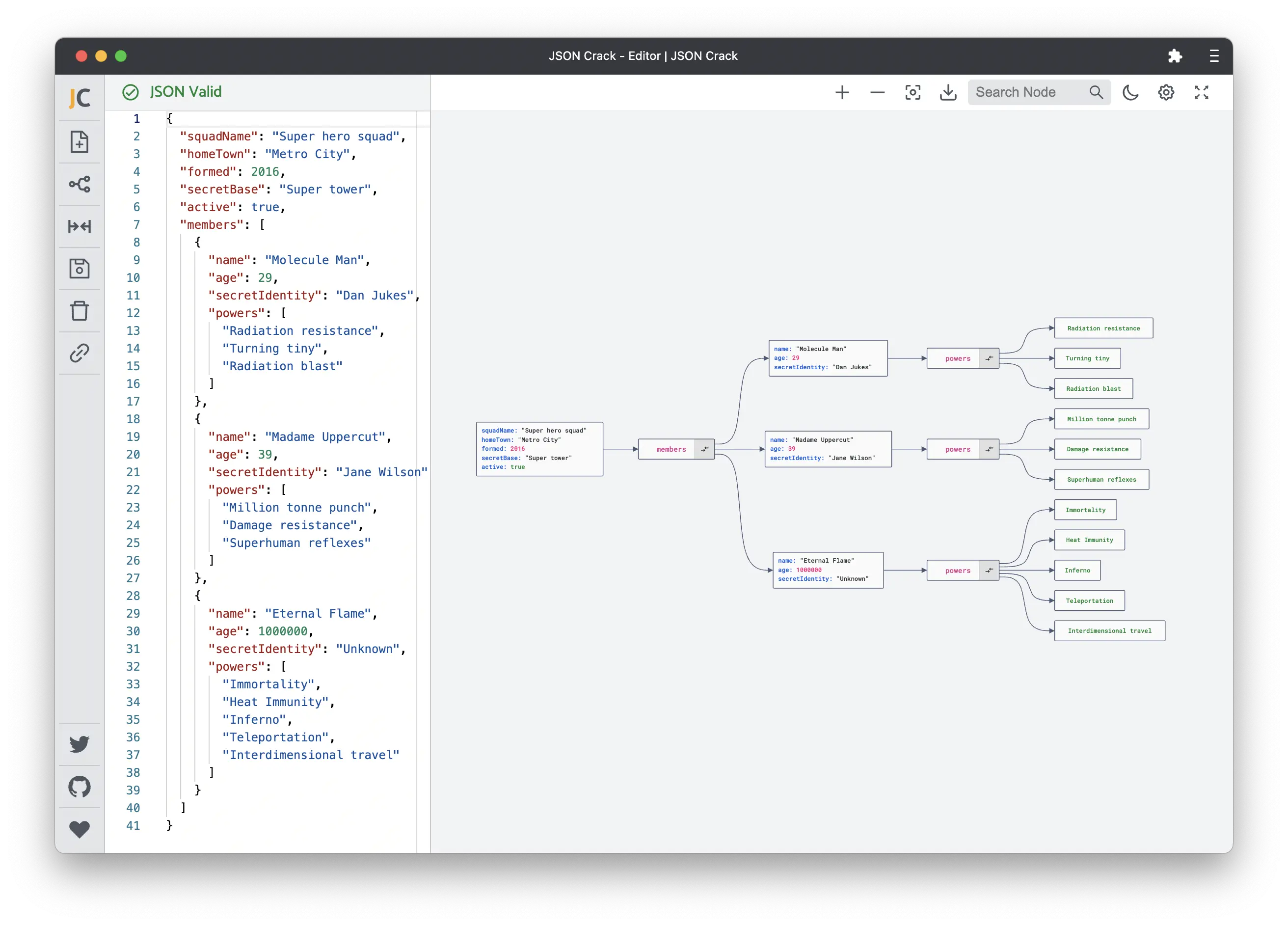Create a new document with the new file icon

tap(80, 142)
